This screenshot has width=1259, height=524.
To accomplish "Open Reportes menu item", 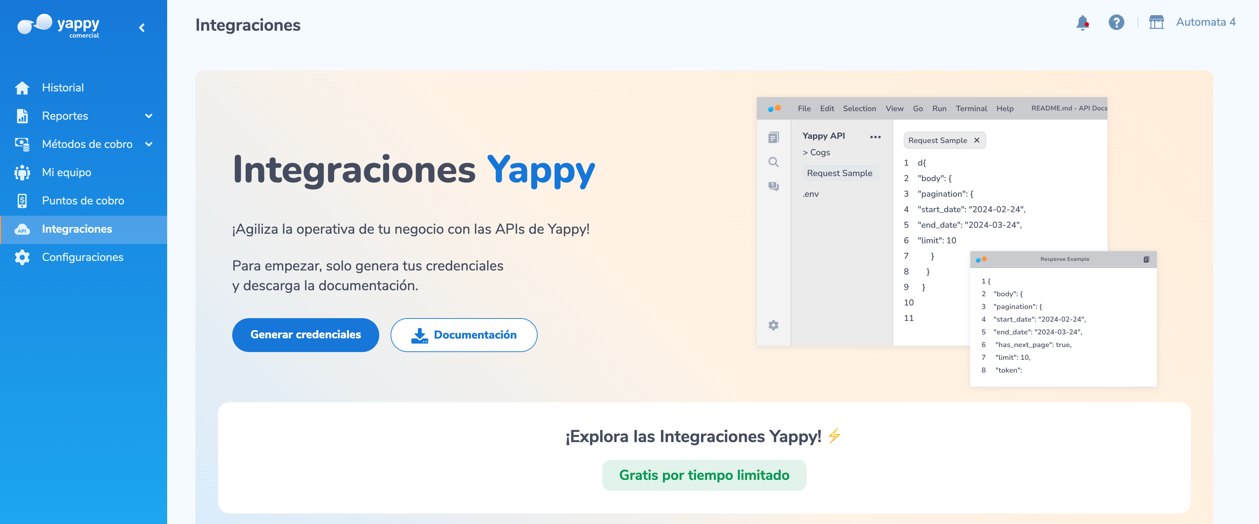I will click(x=83, y=116).
